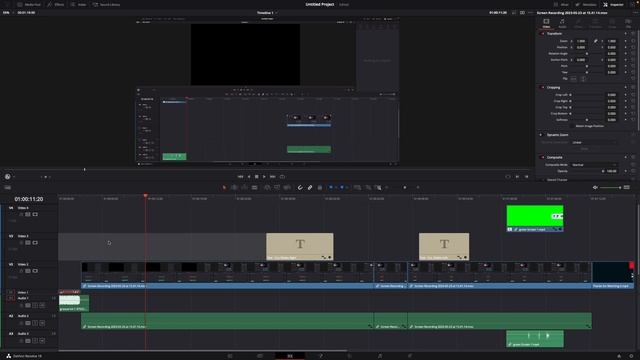
Task: Click the Overwrite Clip toolbar icon
Action: [x=277, y=187]
